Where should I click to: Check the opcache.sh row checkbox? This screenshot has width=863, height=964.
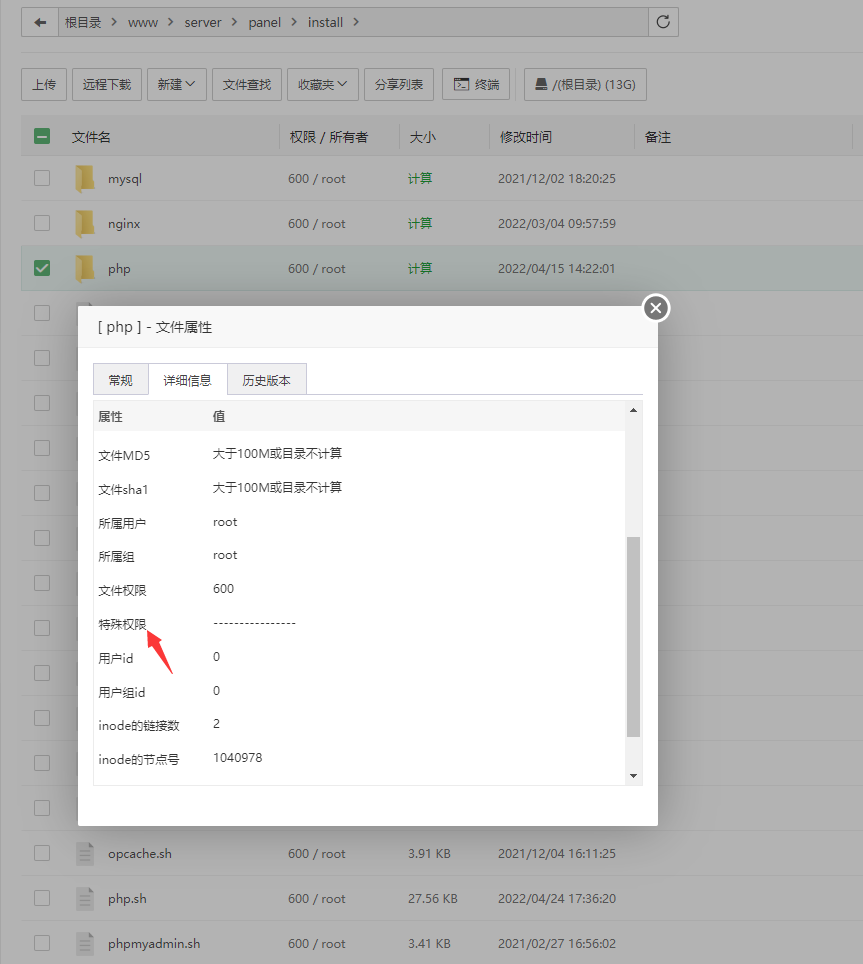[x=42, y=853]
